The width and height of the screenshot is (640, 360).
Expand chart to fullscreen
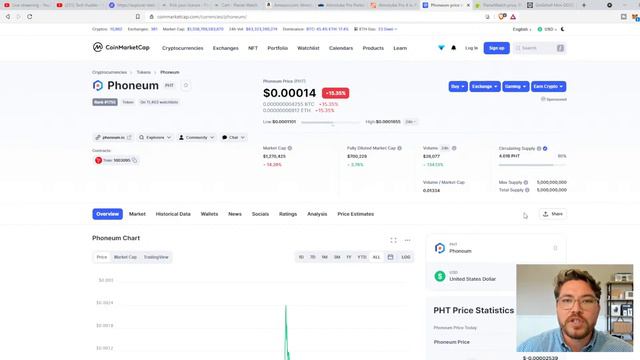(393, 240)
